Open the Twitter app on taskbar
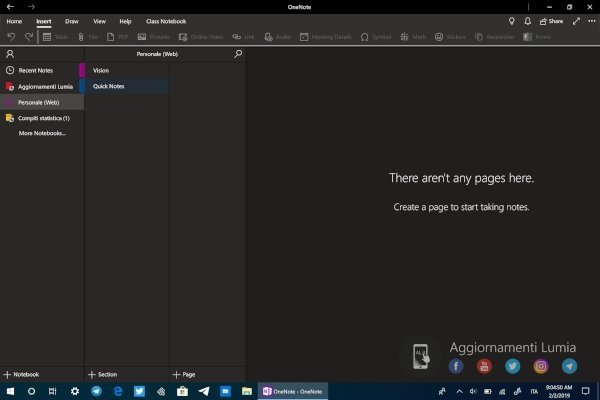This screenshot has height=400, width=600. point(139,391)
